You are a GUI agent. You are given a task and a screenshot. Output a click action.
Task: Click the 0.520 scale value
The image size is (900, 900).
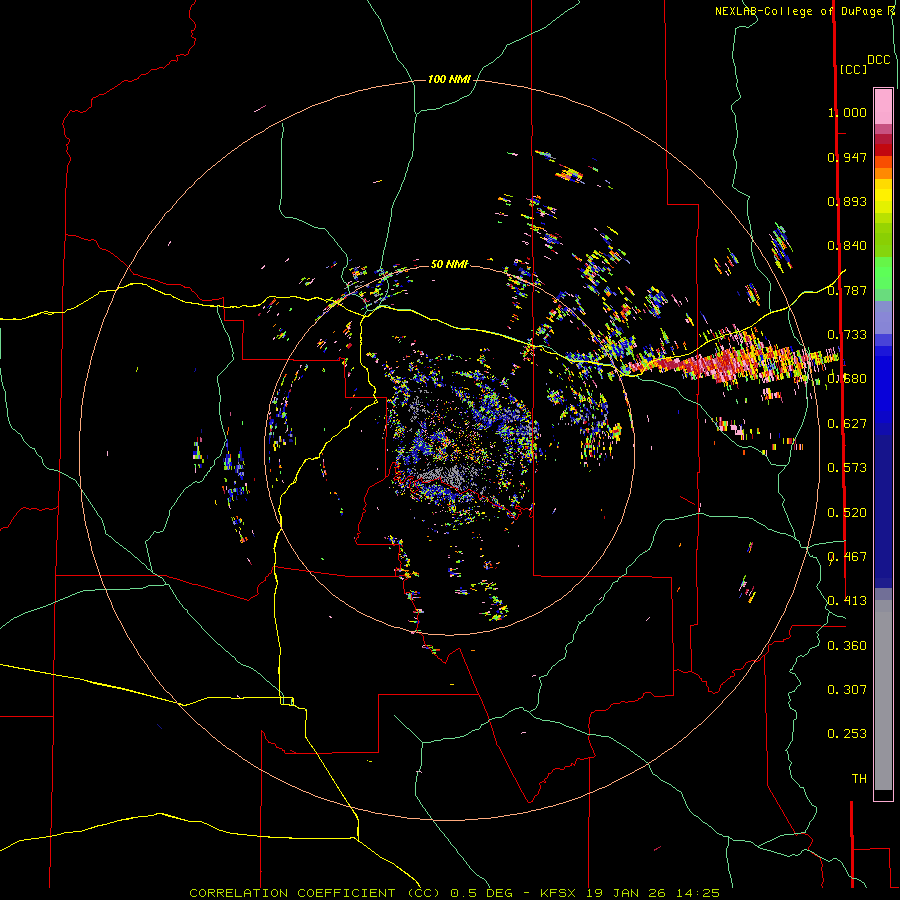pyautogui.click(x=847, y=513)
